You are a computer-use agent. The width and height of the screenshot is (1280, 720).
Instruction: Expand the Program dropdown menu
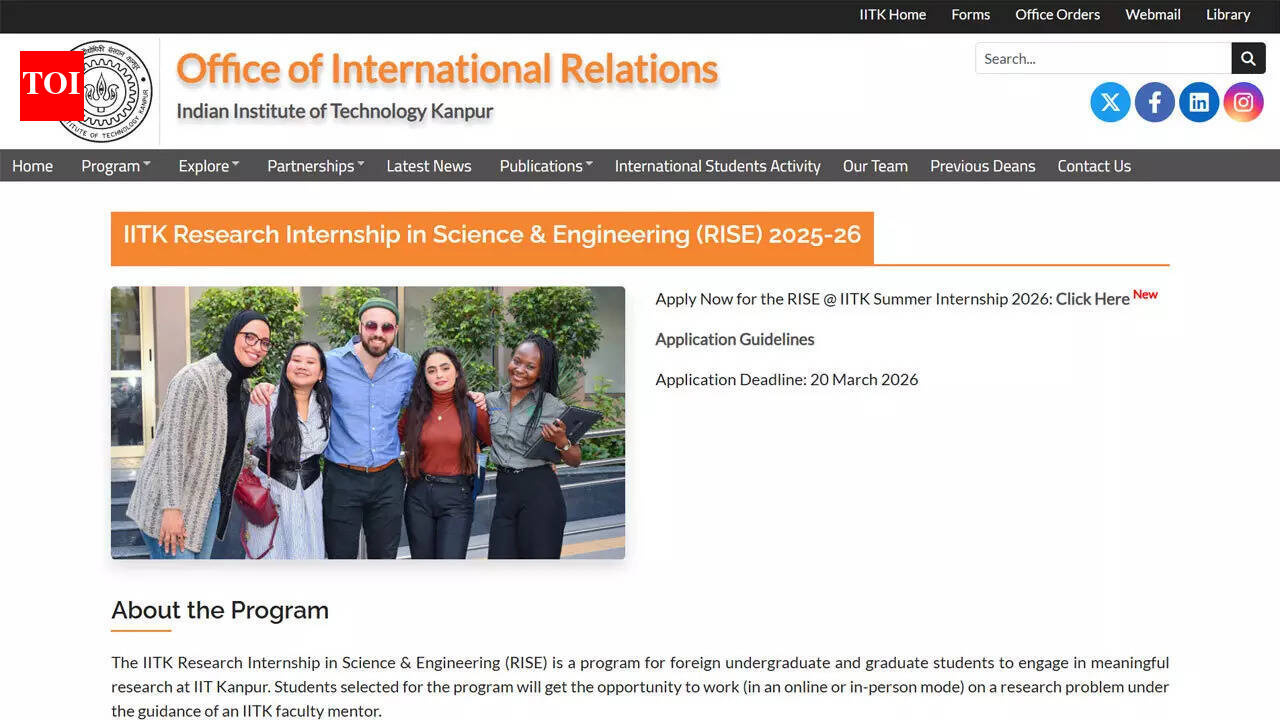(x=114, y=166)
